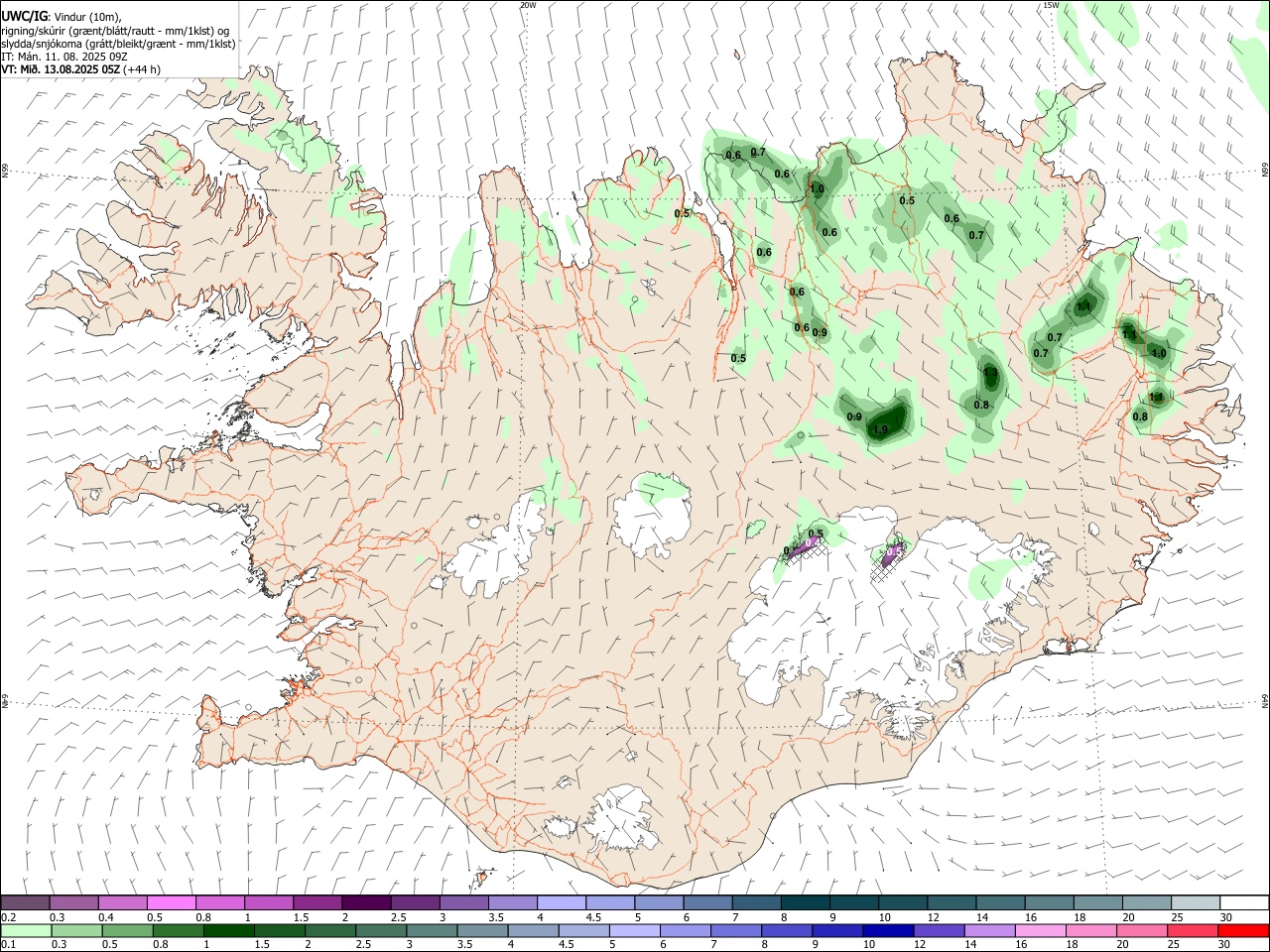Click the '0.2' label in upper legend

8,917
